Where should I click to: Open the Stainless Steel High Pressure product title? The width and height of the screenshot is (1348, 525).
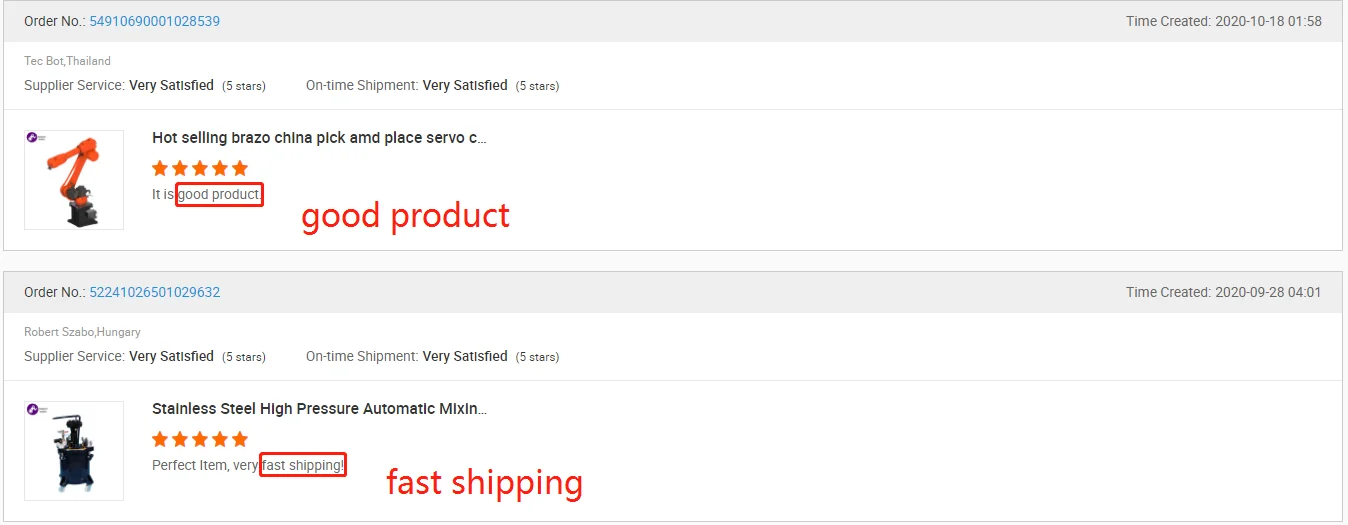coord(319,409)
